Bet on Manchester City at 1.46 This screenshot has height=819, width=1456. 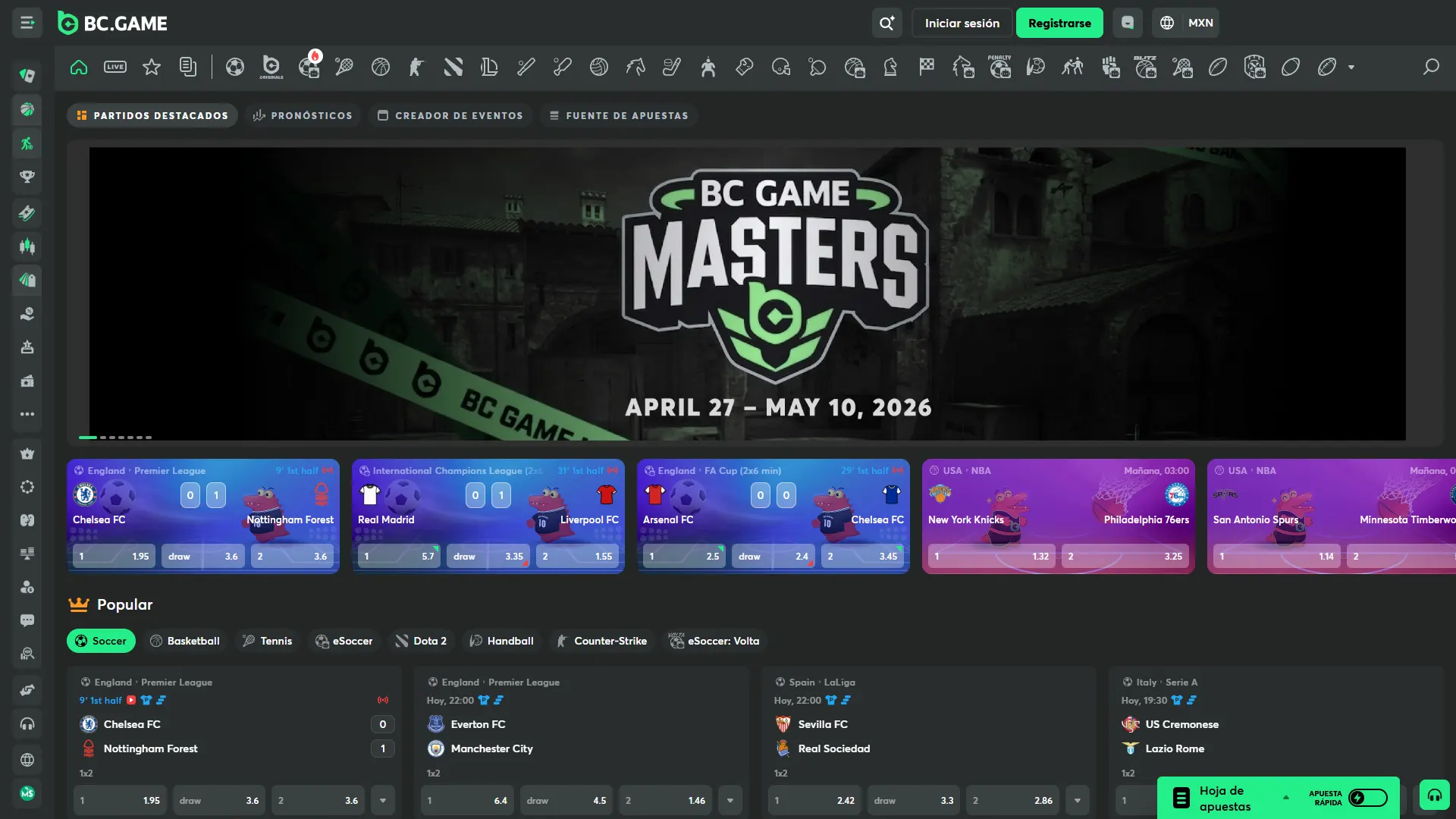pyautogui.click(x=665, y=801)
